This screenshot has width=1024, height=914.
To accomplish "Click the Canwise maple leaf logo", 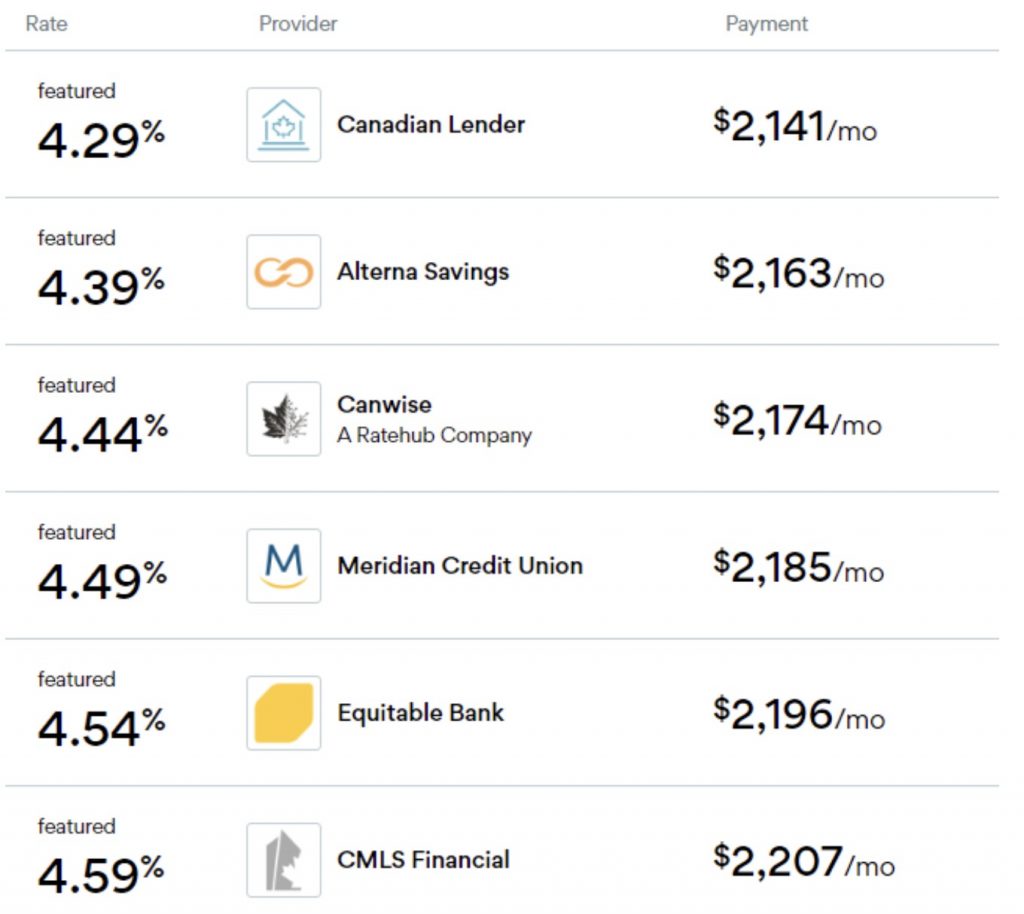I will tap(284, 419).
